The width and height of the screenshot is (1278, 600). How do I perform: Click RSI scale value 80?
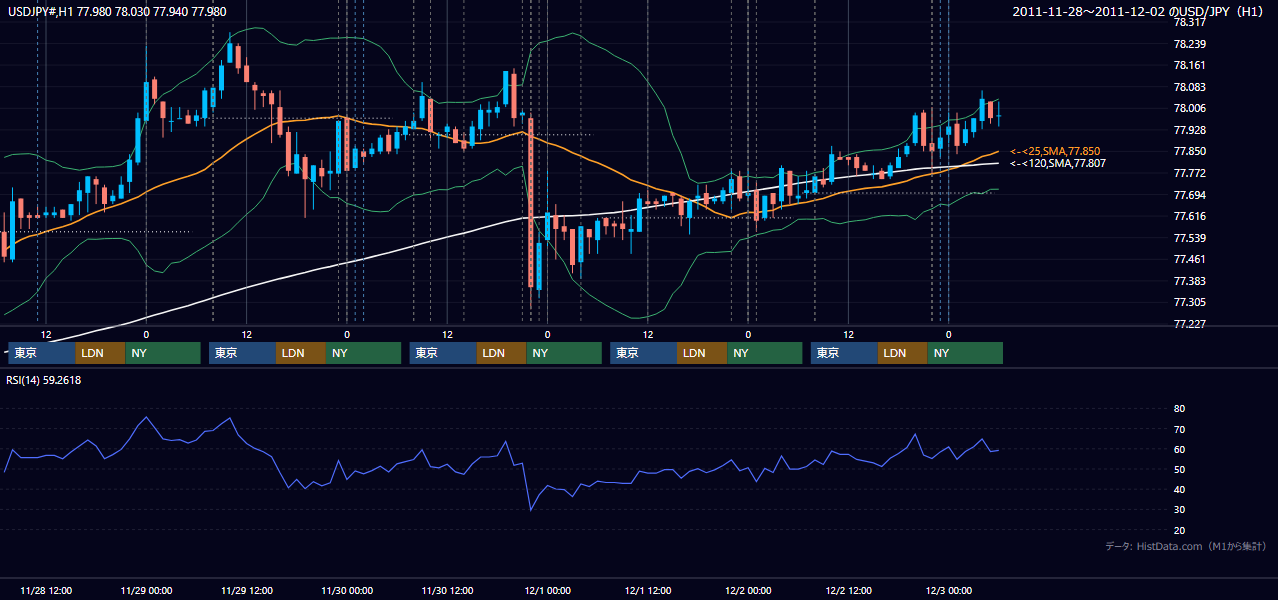pyautogui.click(x=1179, y=409)
